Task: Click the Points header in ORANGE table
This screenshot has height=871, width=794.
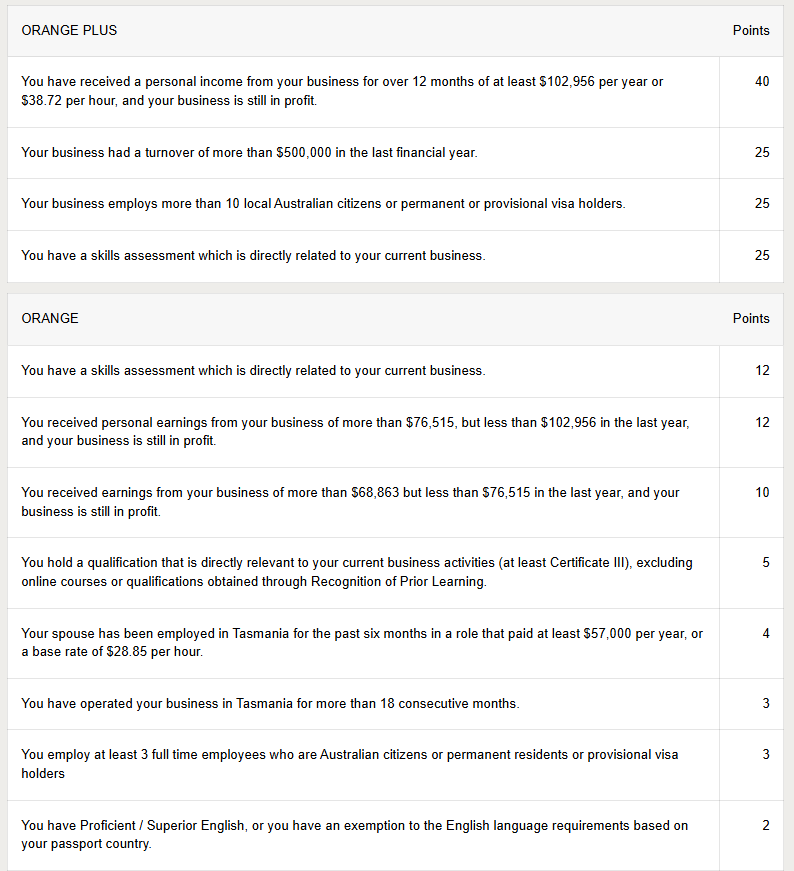Action: [x=751, y=319]
